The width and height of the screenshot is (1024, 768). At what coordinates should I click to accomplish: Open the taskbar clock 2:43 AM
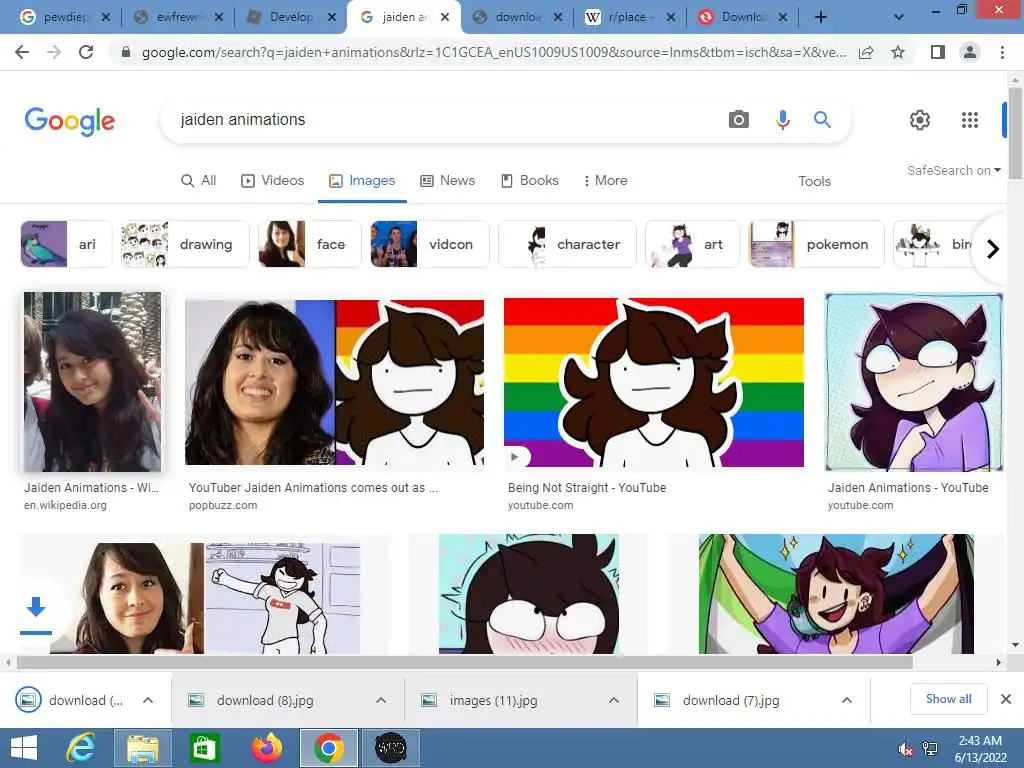pyautogui.click(x=980, y=749)
